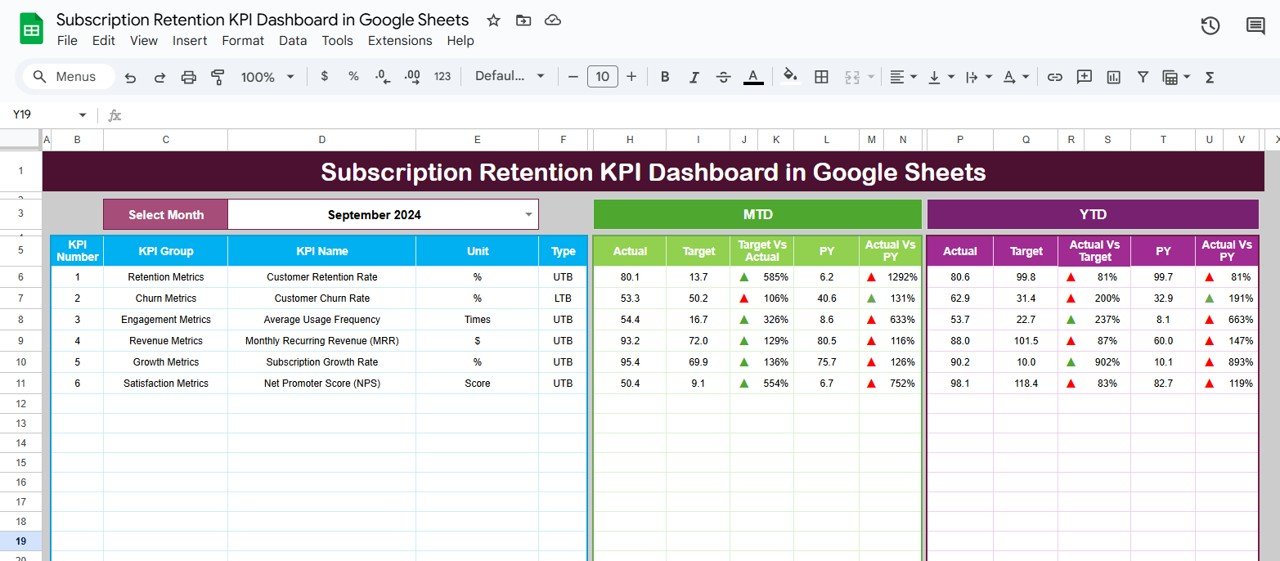Open the Data menu
The width and height of the screenshot is (1280, 561).
293,41
